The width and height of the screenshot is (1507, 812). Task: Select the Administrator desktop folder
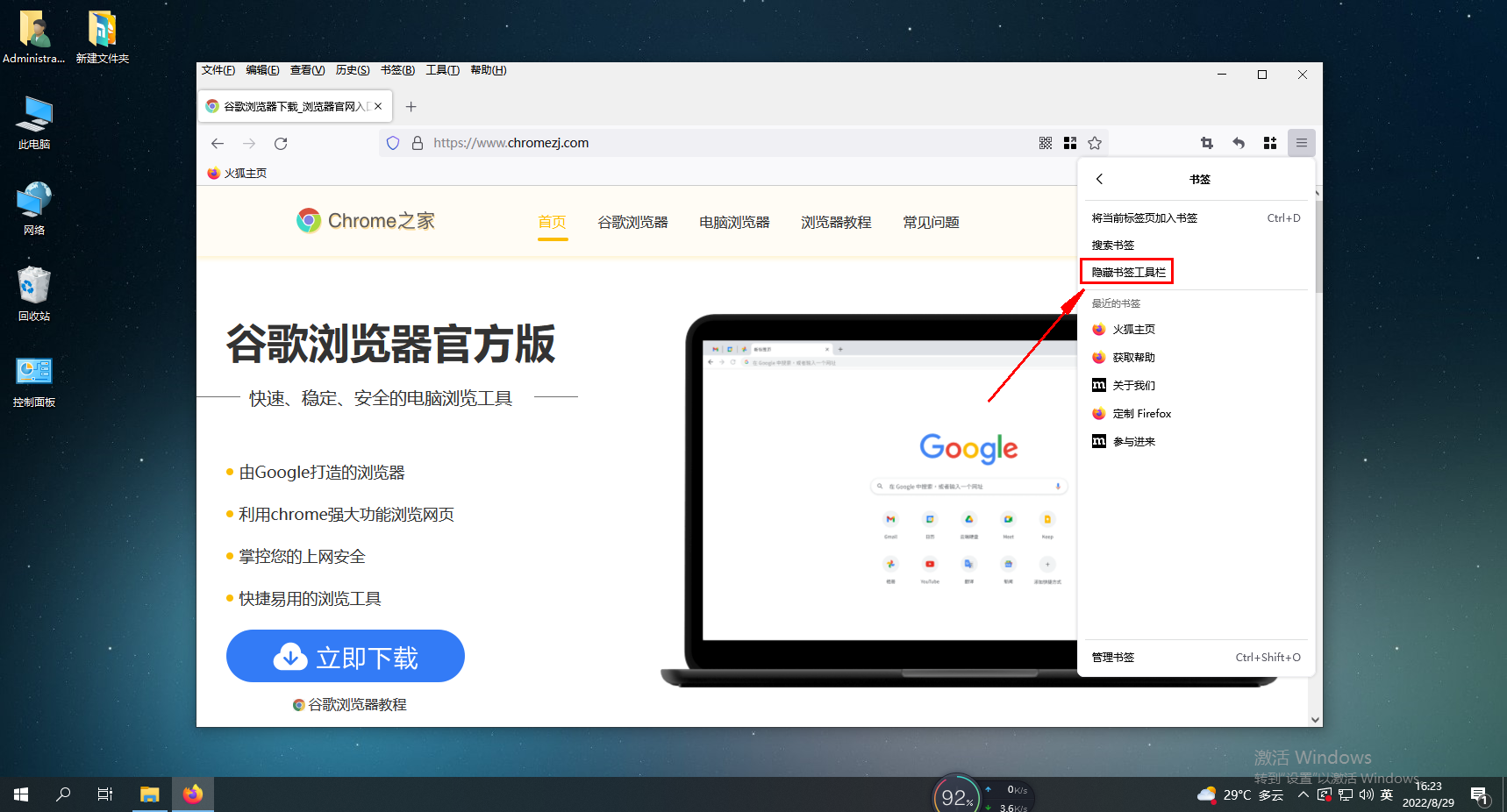pyautogui.click(x=34, y=38)
